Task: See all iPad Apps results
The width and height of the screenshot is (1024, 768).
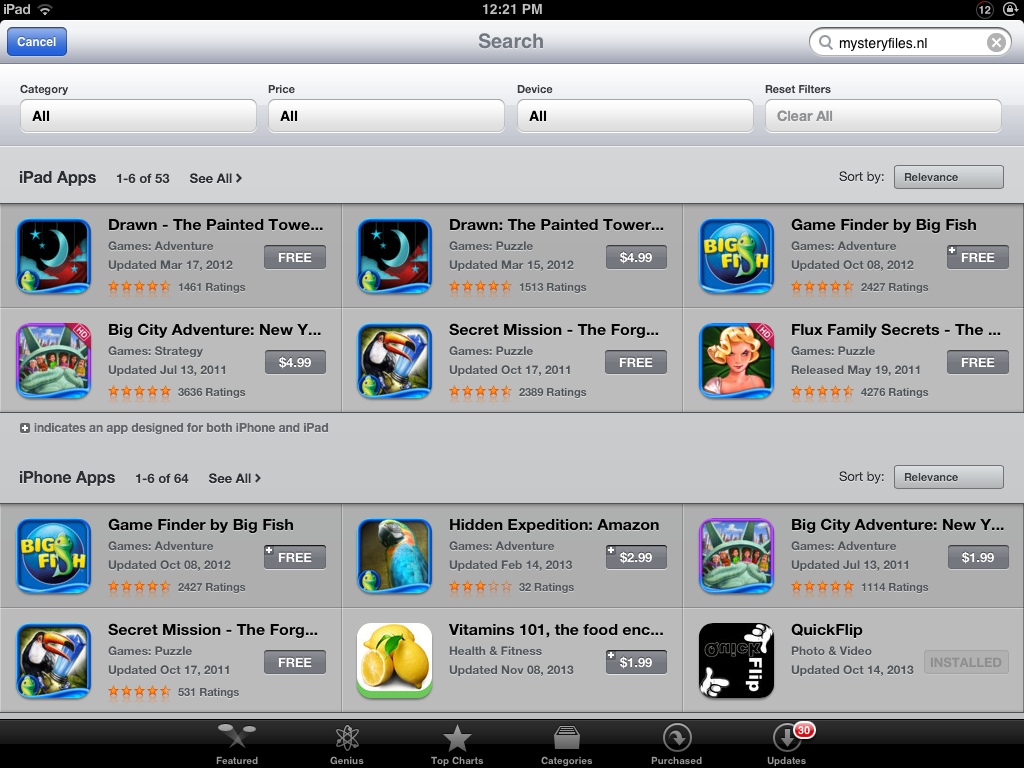Action: click(216, 178)
